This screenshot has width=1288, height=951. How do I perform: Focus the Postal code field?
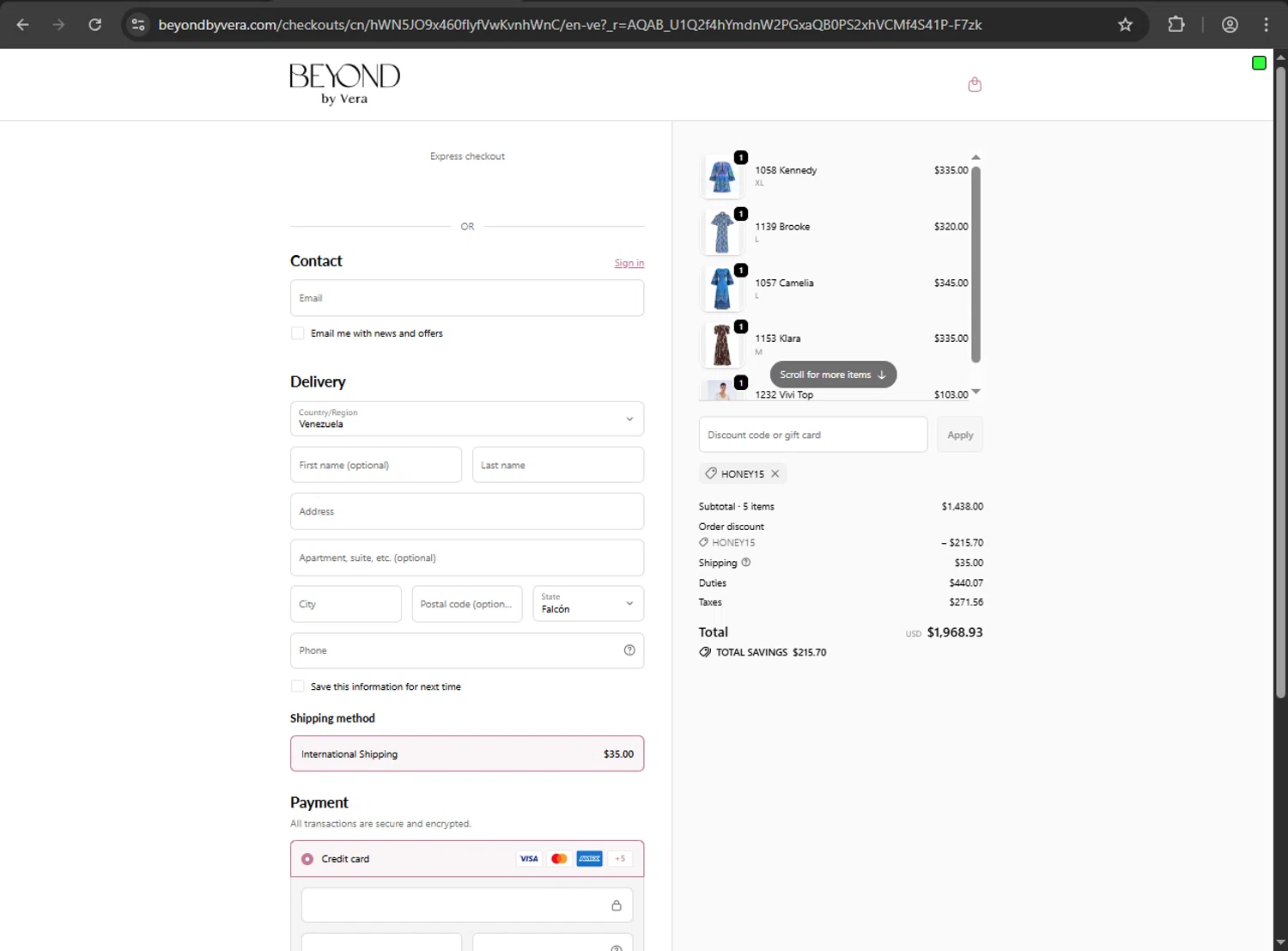point(467,604)
